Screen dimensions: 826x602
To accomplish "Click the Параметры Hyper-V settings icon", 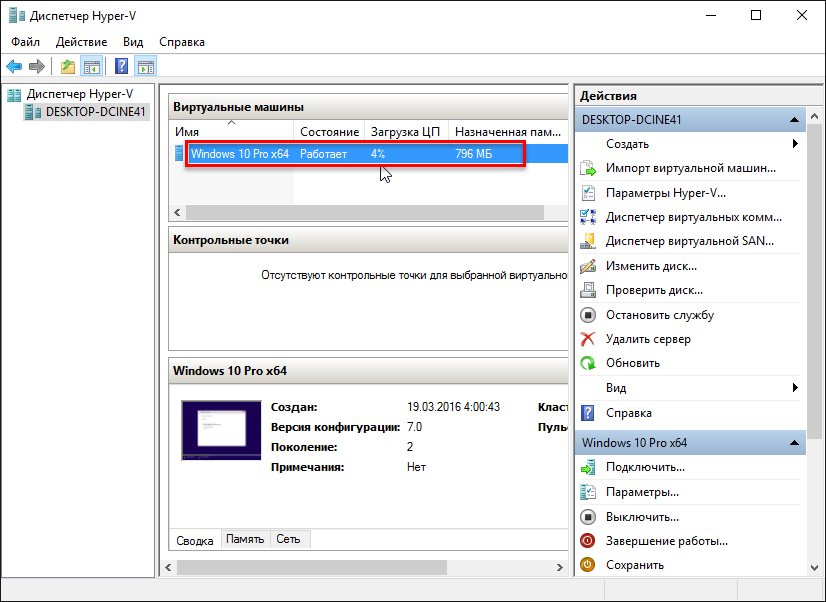I will coord(588,193).
